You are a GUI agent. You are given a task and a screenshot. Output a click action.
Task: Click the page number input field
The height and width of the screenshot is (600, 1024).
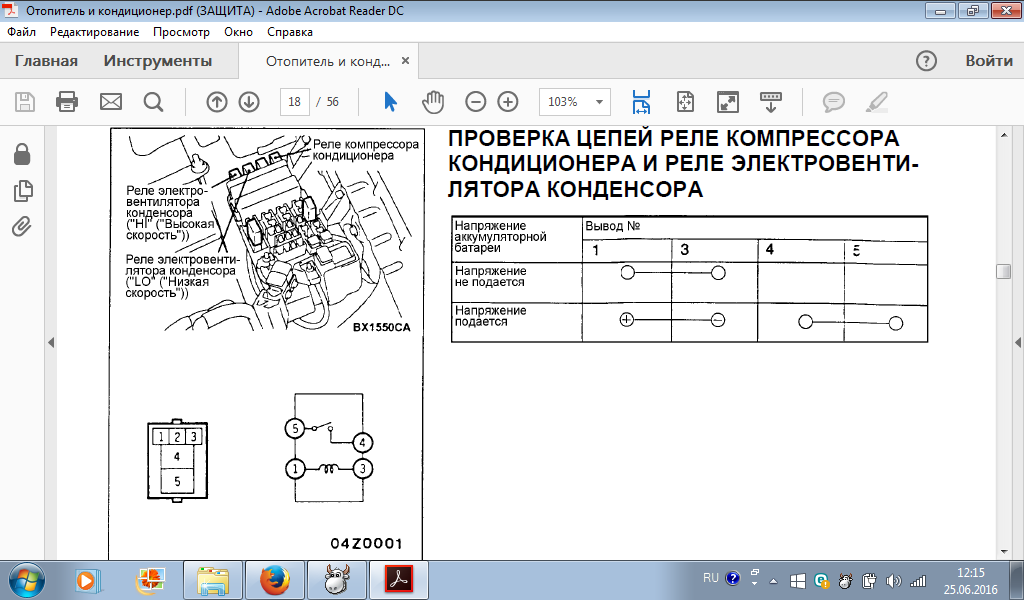point(294,102)
